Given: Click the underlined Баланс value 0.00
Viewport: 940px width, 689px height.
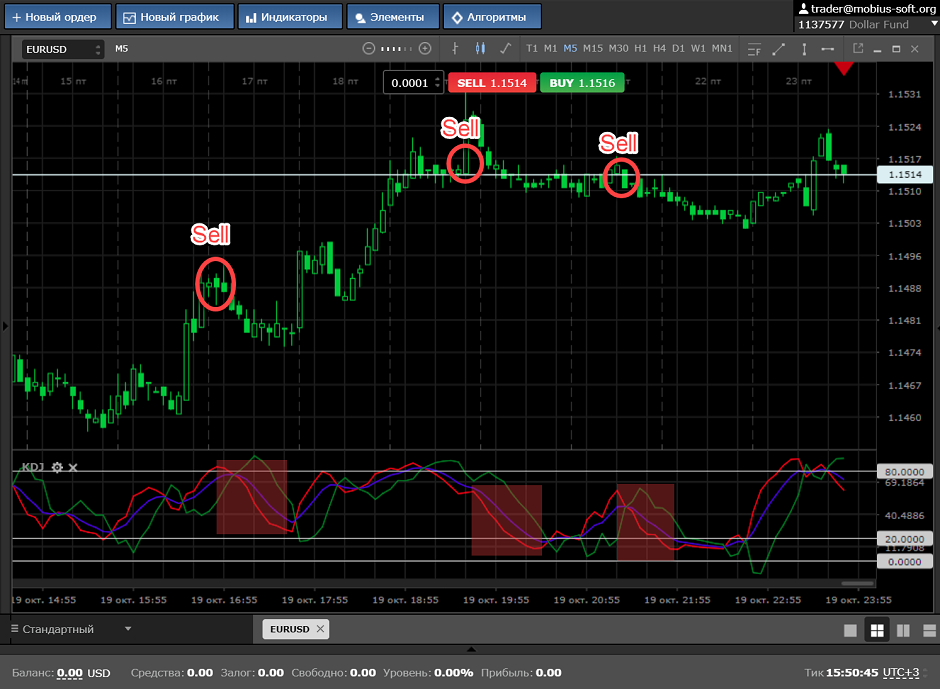Looking at the screenshot, I should pyautogui.click(x=70, y=673).
